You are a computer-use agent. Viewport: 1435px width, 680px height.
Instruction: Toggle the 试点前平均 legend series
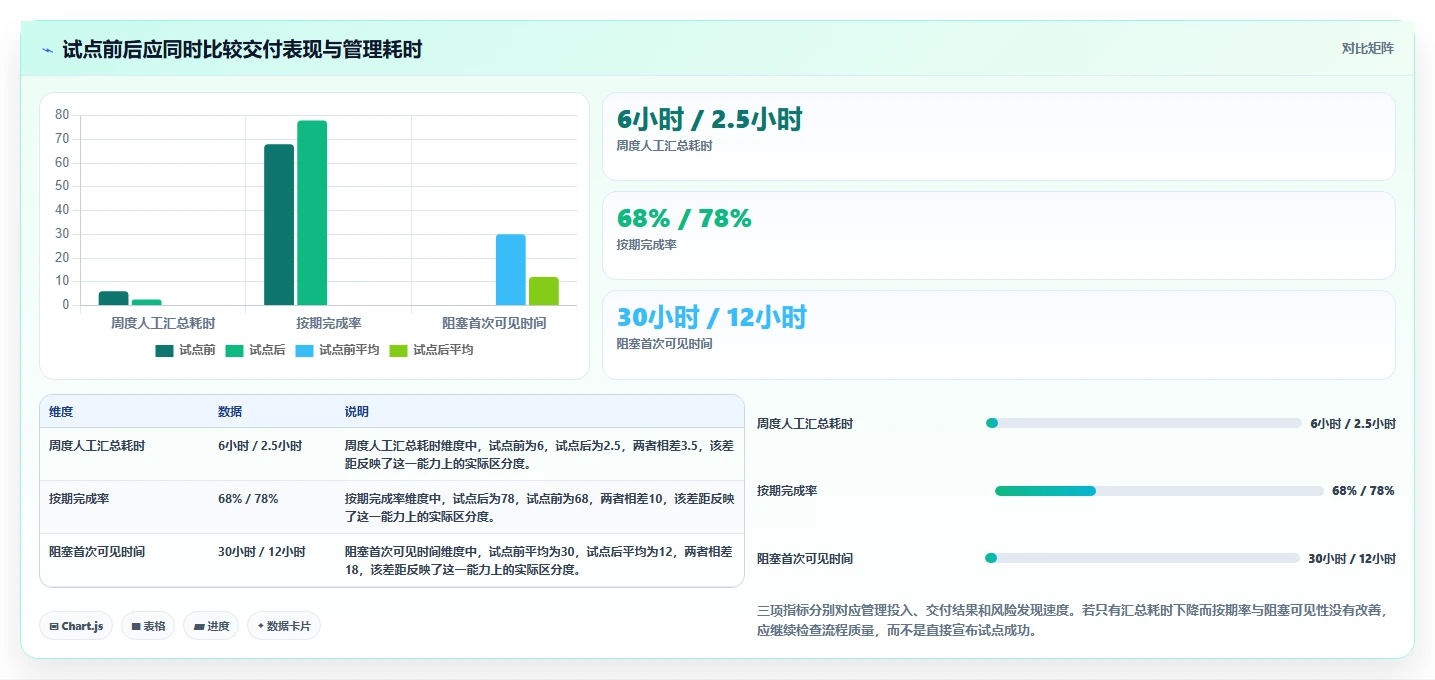pos(337,350)
